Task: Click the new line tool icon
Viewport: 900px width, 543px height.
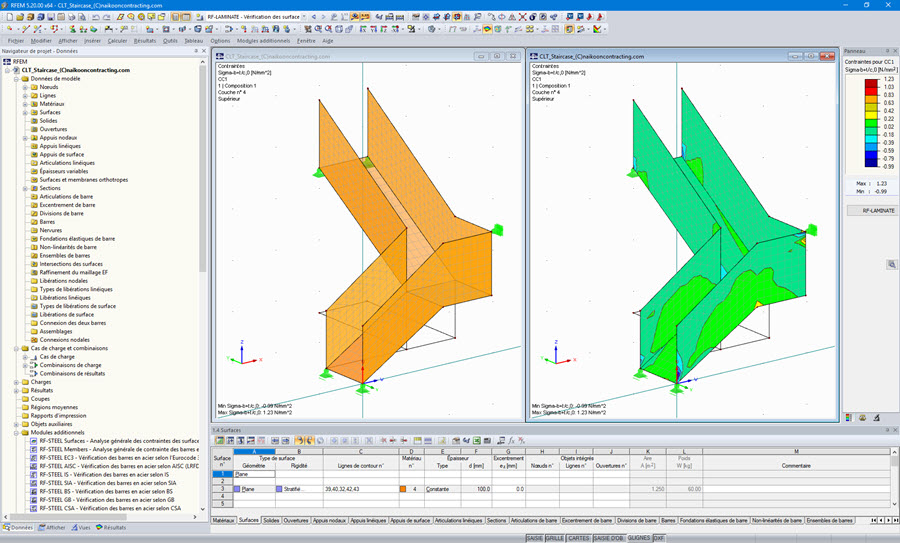Action: [x=25, y=29]
